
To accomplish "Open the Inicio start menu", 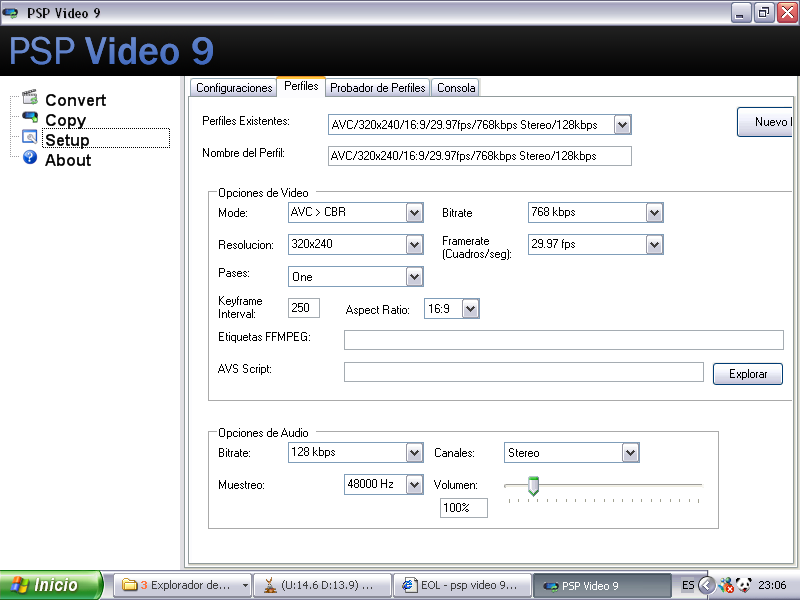I will point(51,585).
